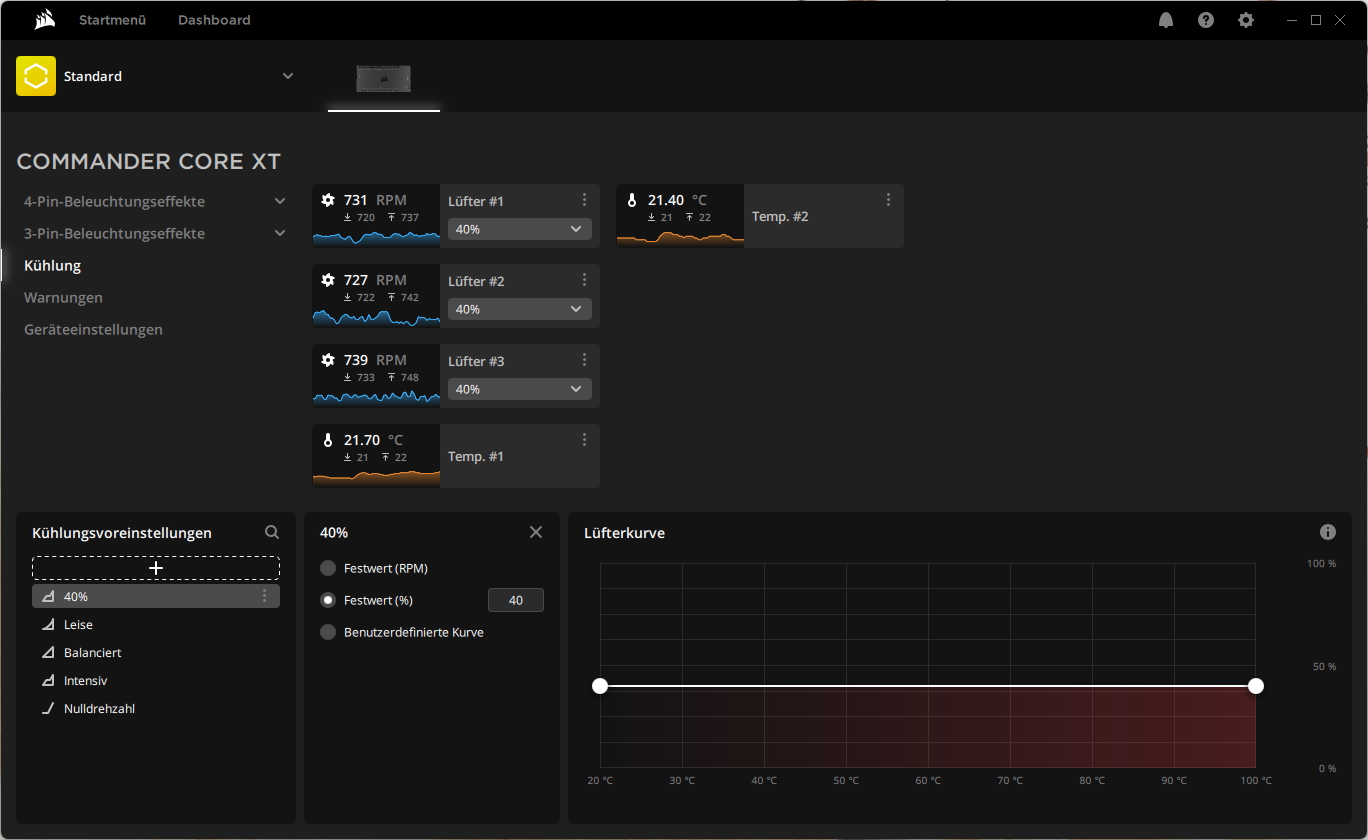1368x840 pixels.
Task: Click the Lüfter #1 RPM graph
Action: (376, 237)
